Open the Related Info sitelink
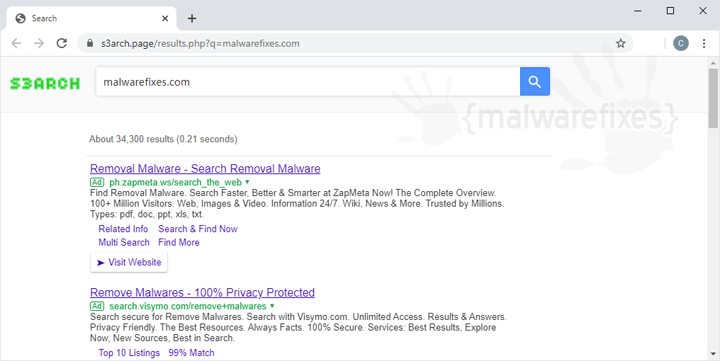Screen dimensions: 720x361 click(123, 229)
